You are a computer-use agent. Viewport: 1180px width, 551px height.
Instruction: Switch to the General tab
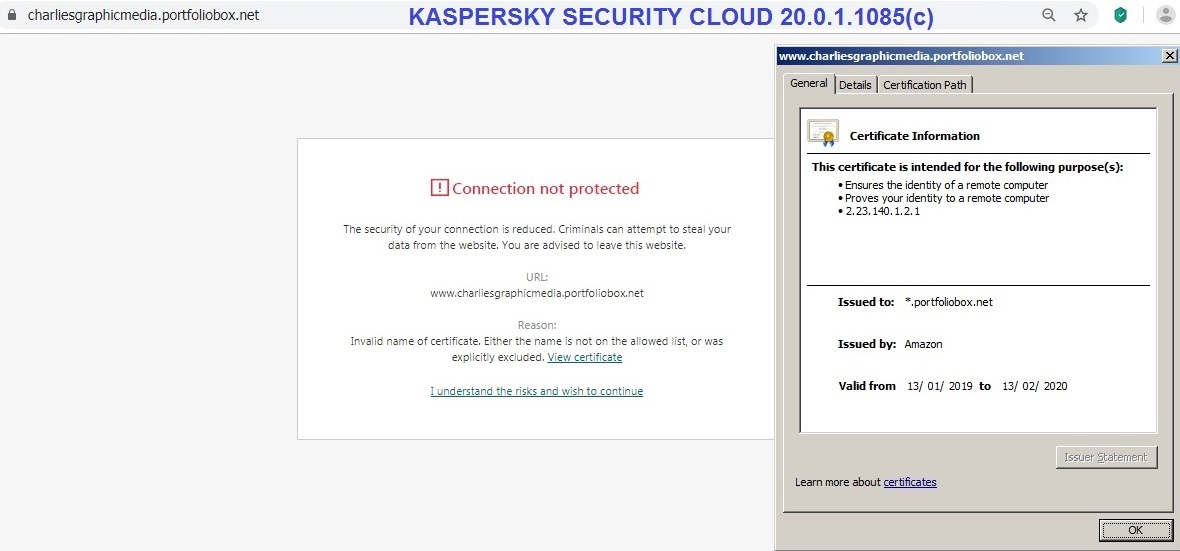(808, 84)
